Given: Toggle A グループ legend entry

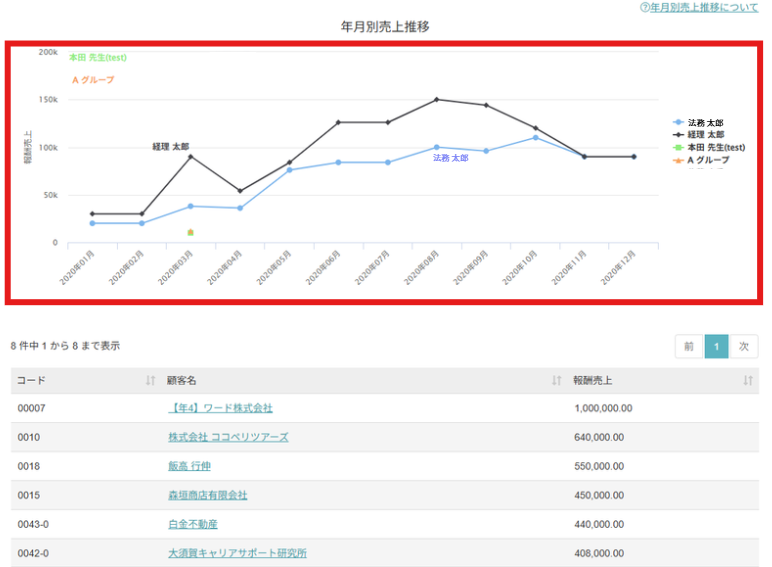Looking at the screenshot, I should coord(708,160).
